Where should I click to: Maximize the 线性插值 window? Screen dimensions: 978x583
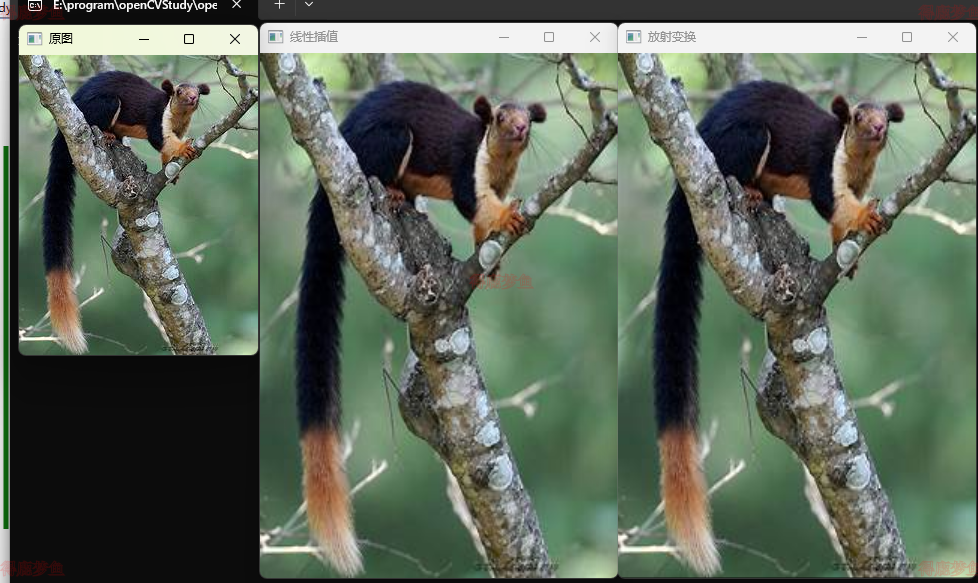(549, 37)
